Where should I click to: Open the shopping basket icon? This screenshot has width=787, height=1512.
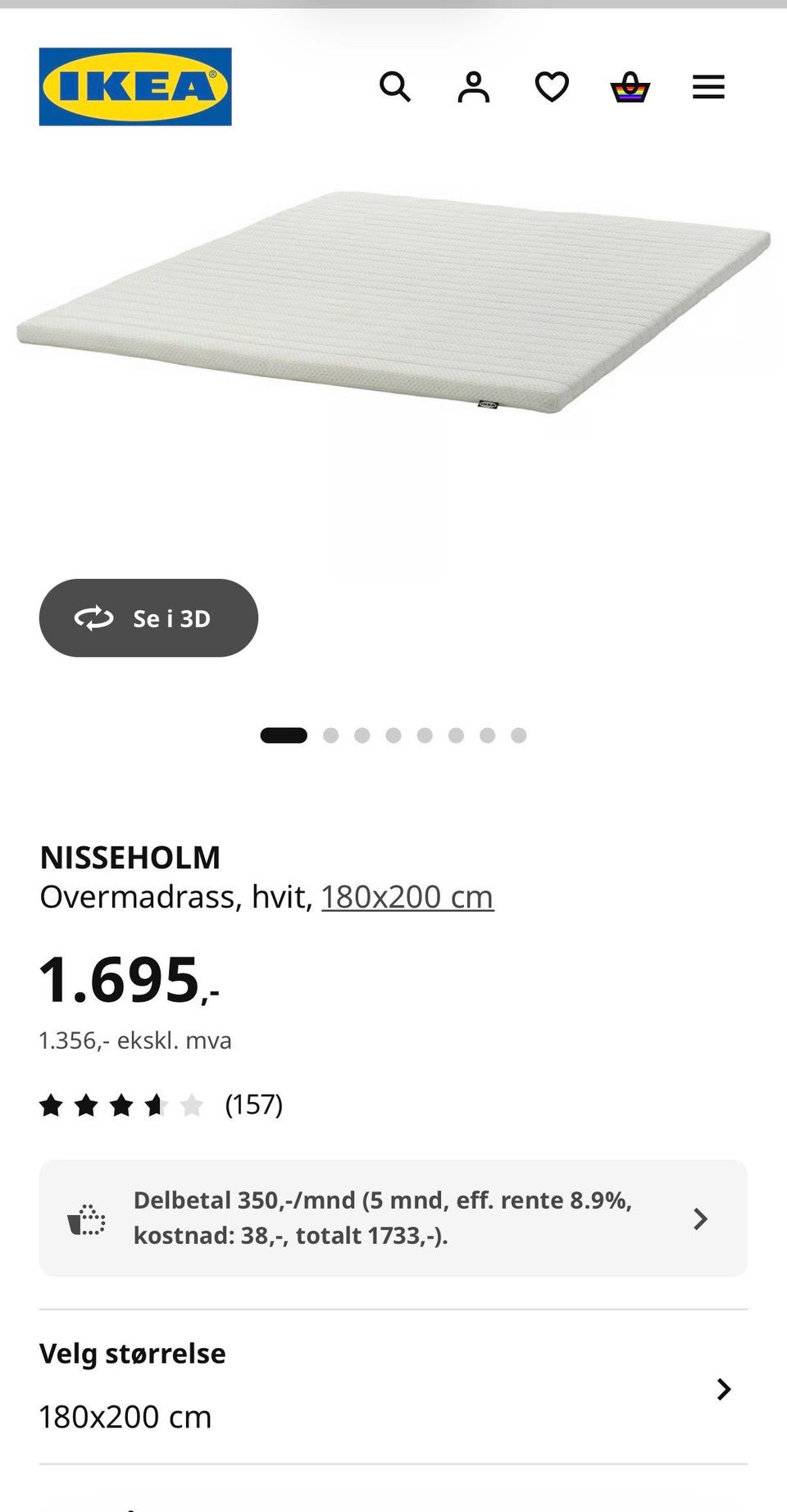pyautogui.click(x=630, y=87)
